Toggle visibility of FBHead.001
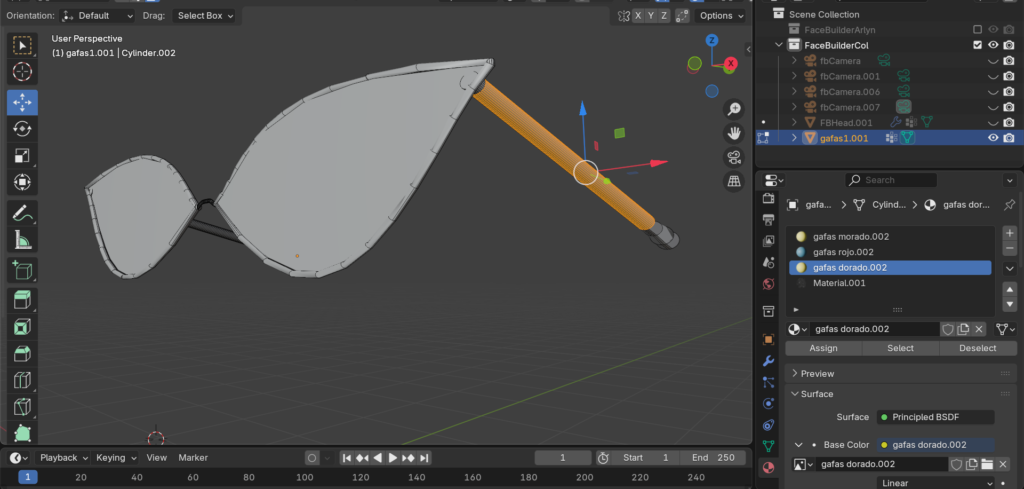This screenshot has height=489, width=1024. pos(993,122)
